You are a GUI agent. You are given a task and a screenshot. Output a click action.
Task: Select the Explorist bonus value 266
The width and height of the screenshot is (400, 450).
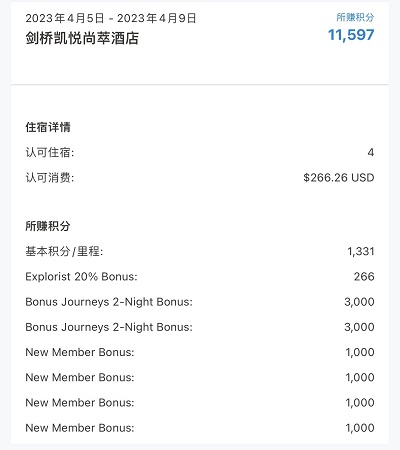364,277
